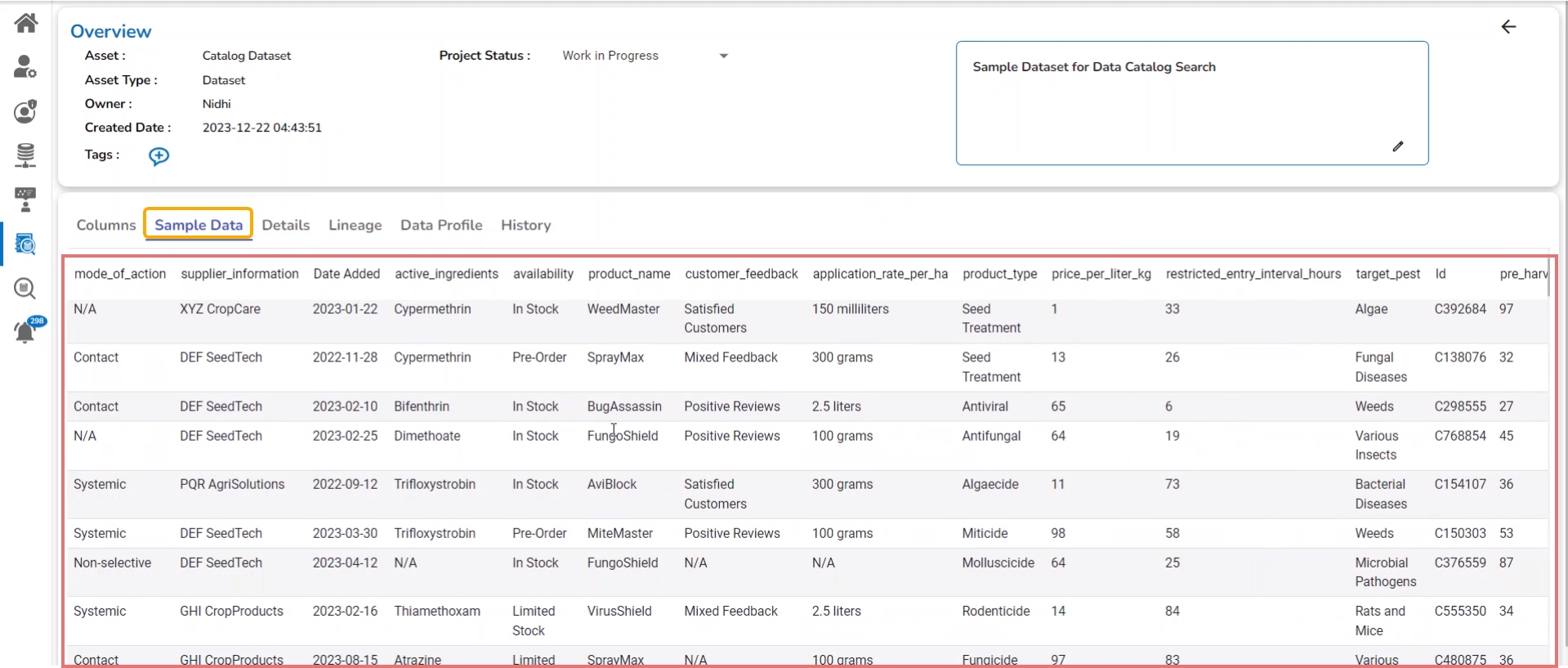Switch to the Columns tab
The image size is (1568, 668).
point(106,225)
